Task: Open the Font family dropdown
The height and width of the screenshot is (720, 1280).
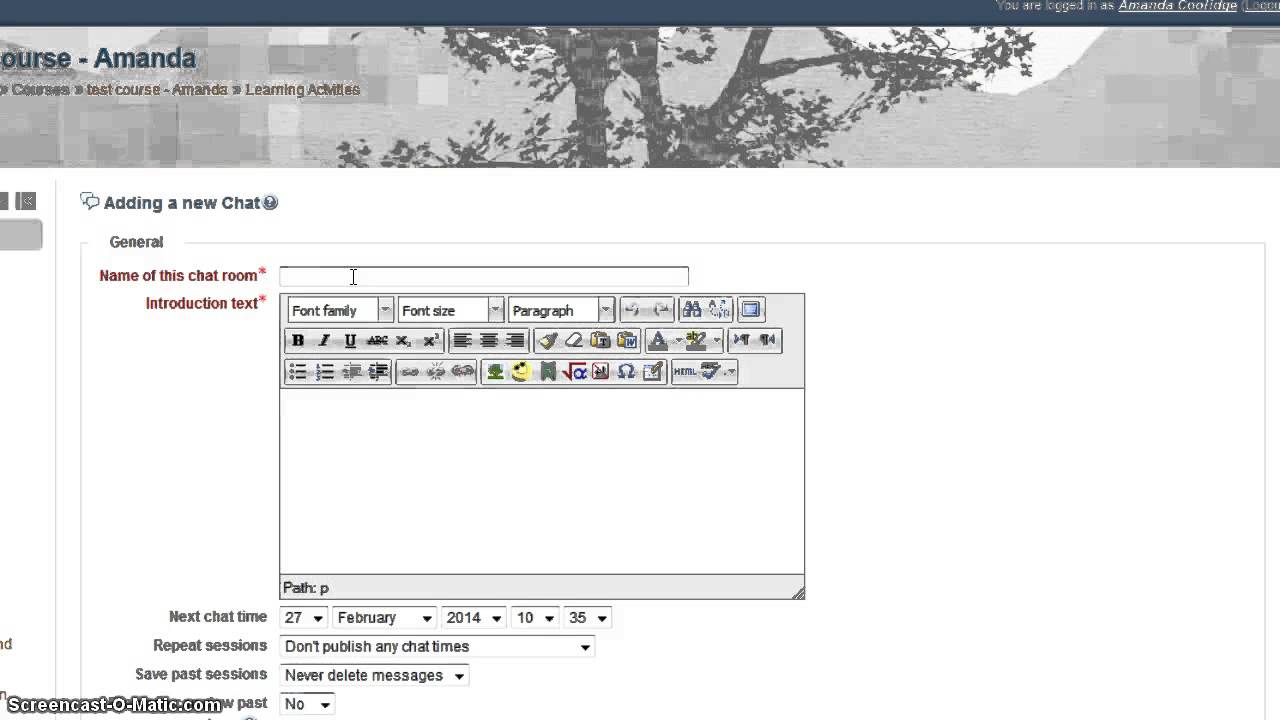Action: pos(340,310)
